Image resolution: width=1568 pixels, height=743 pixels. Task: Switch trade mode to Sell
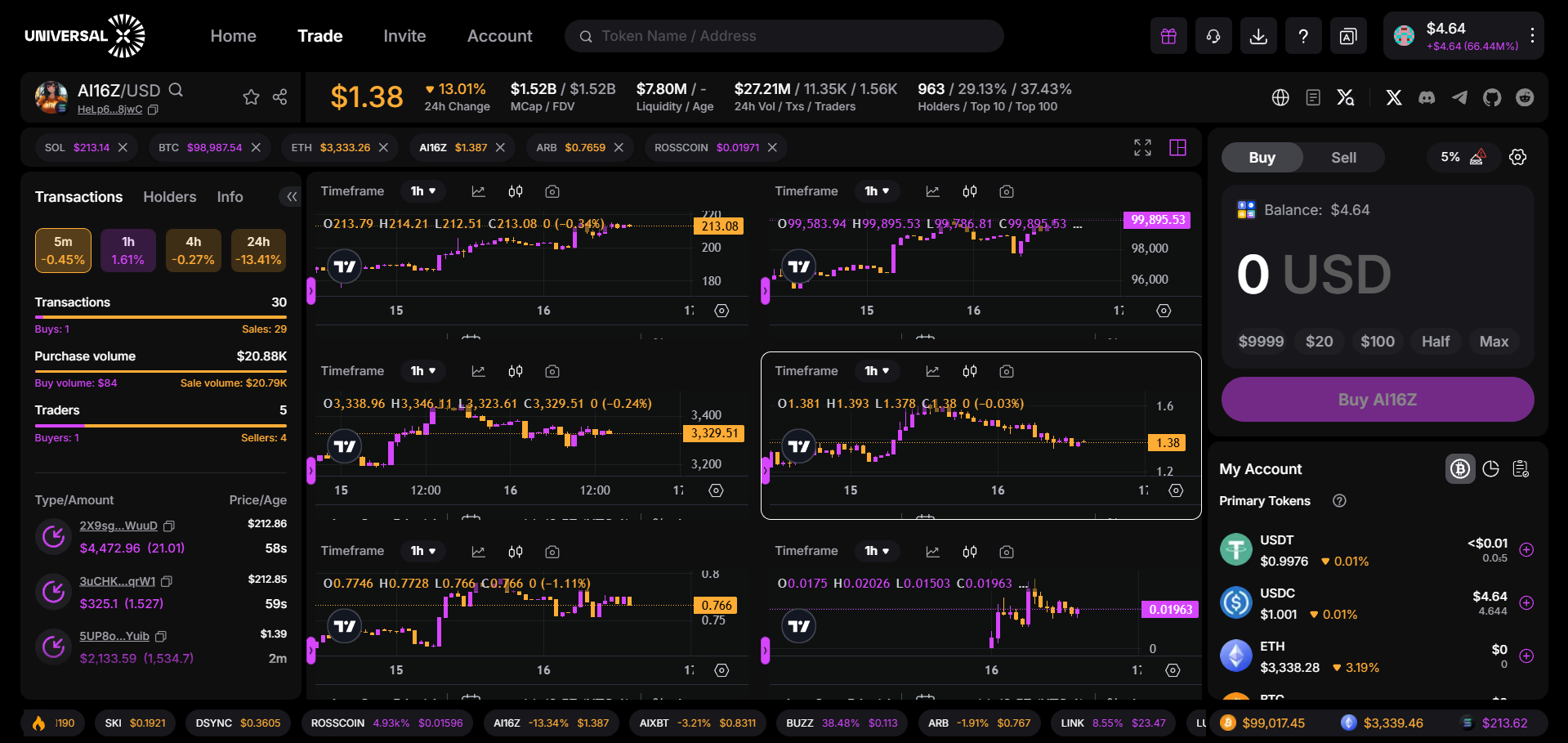tap(1343, 158)
